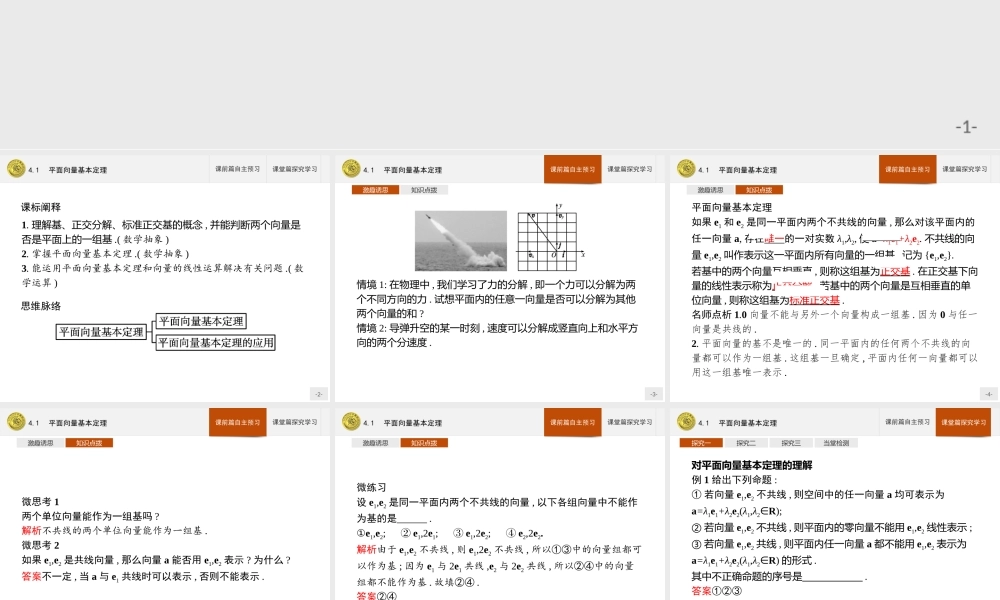The image size is (1000, 600).
Task: Click the gold emblem on the top-right theorem slide
Action: coord(685,169)
